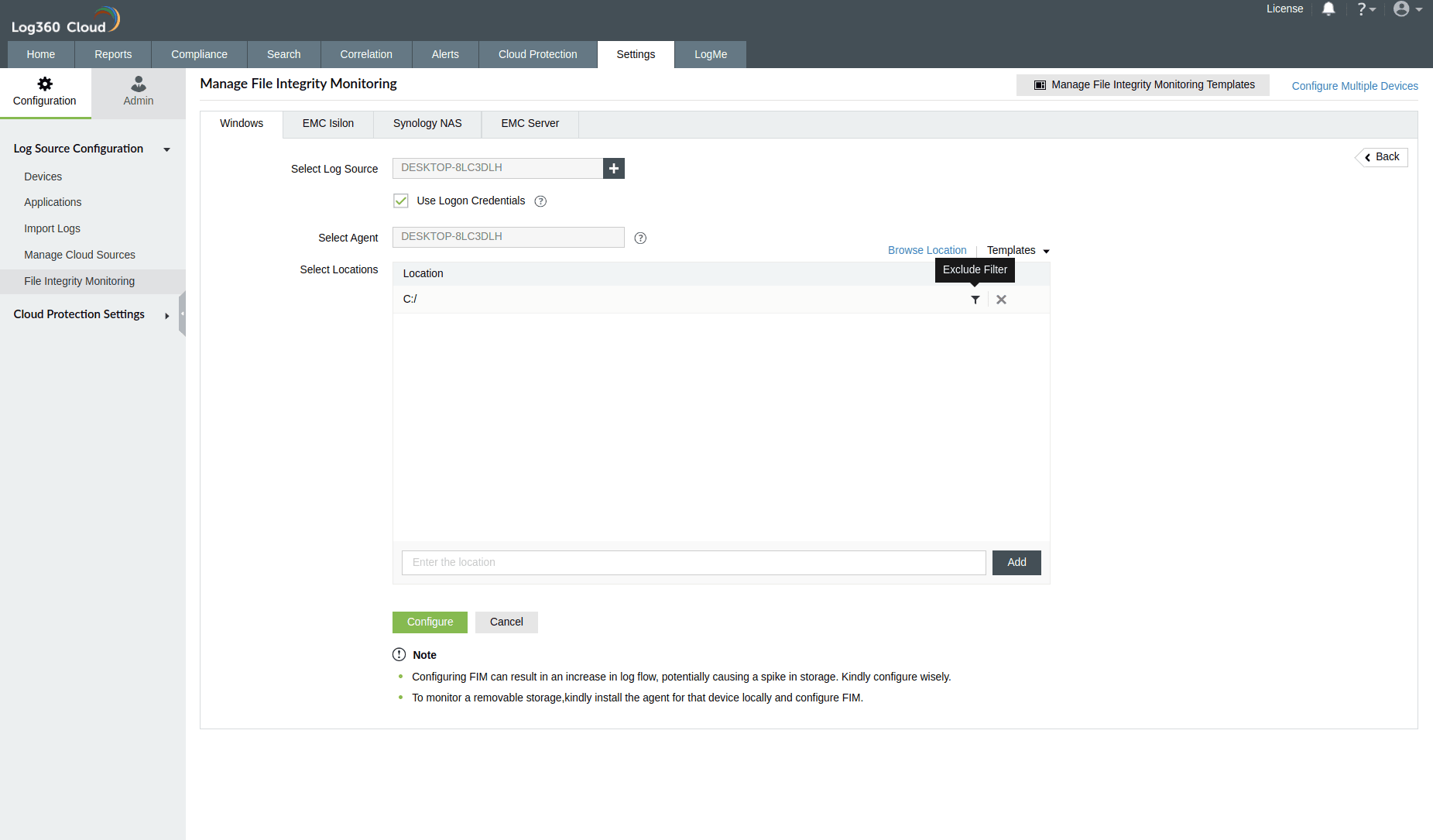Open the Compliance tab
This screenshot has height=840, width=1433.
[x=199, y=54]
